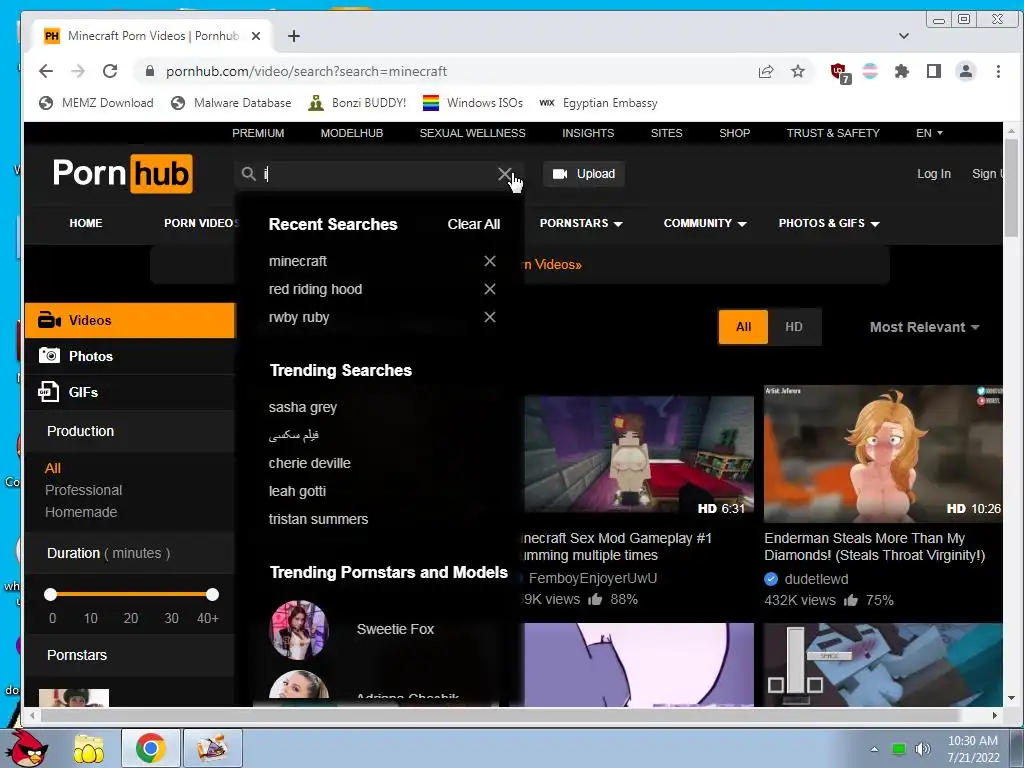Share this page using the address bar icon

point(765,71)
